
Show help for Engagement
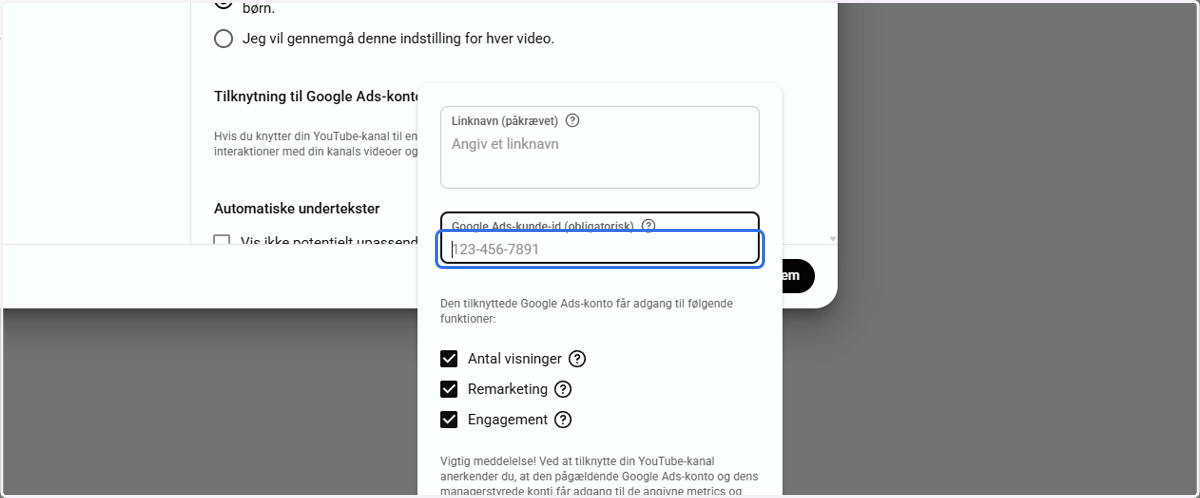pyautogui.click(x=563, y=420)
